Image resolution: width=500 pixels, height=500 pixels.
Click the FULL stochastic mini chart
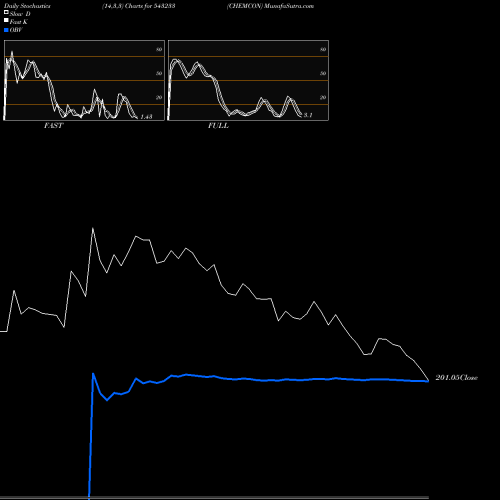248,80
